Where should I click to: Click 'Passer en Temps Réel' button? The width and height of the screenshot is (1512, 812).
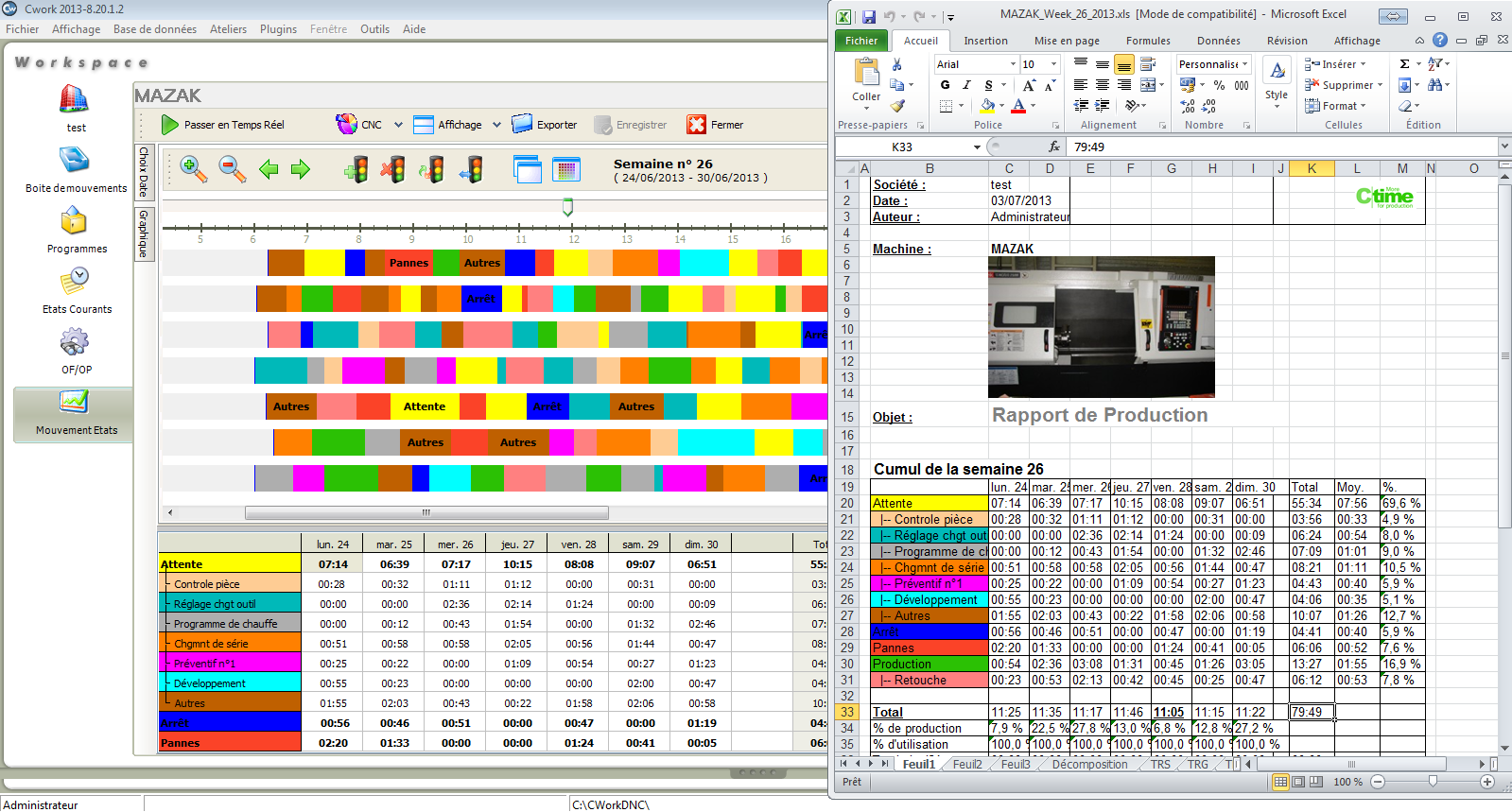(223, 125)
